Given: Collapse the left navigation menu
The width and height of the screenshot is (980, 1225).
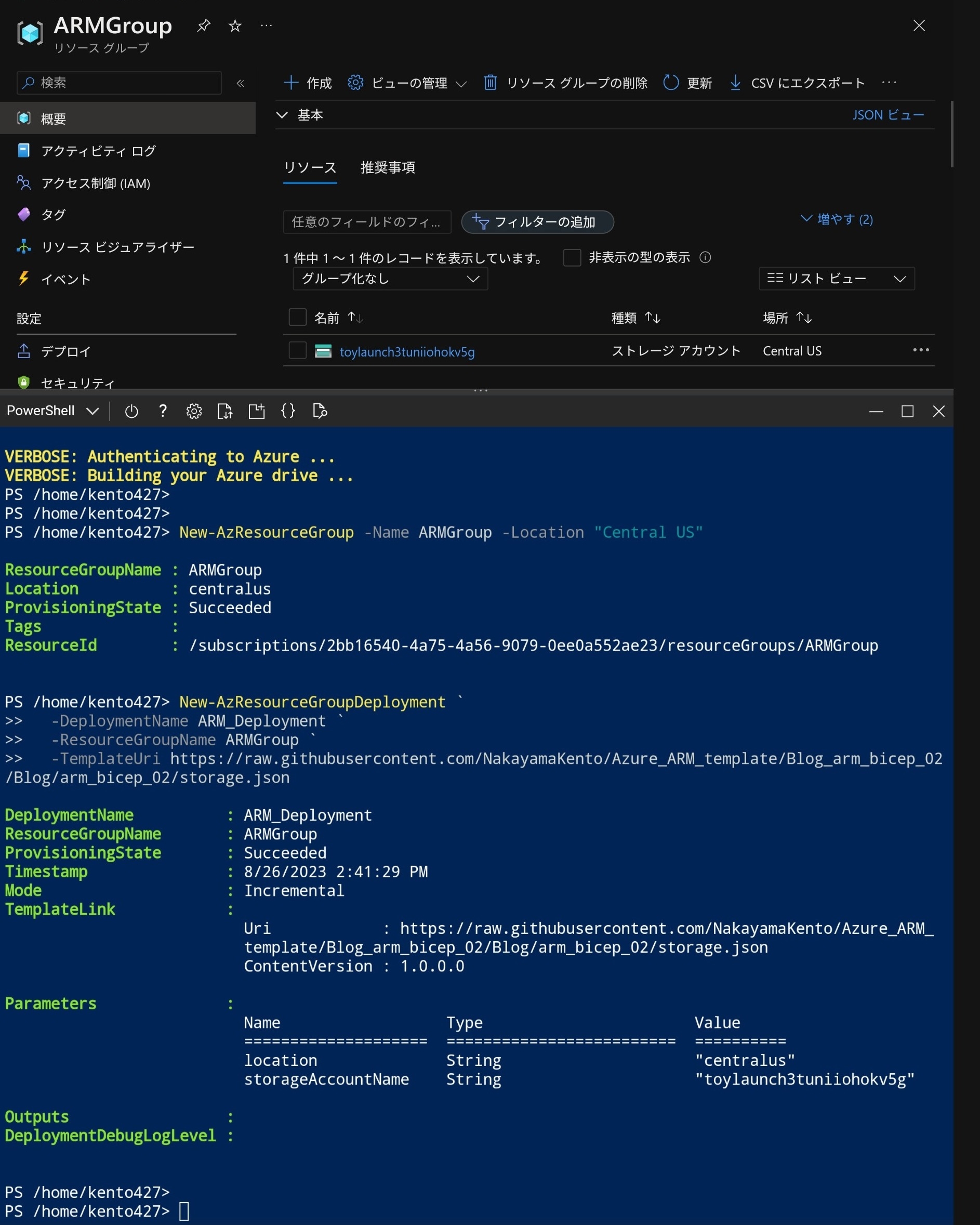Looking at the screenshot, I should click(x=240, y=84).
